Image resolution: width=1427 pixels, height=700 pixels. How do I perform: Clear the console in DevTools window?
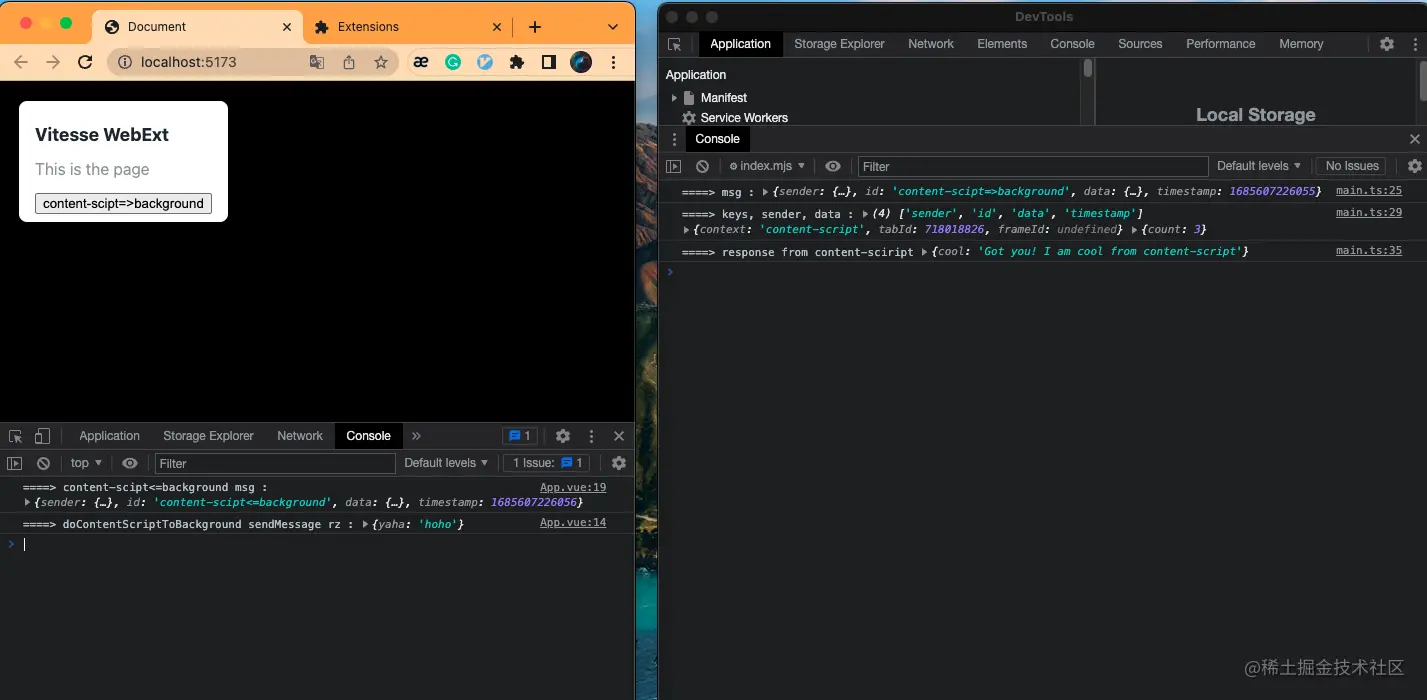pyautogui.click(x=702, y=166)
